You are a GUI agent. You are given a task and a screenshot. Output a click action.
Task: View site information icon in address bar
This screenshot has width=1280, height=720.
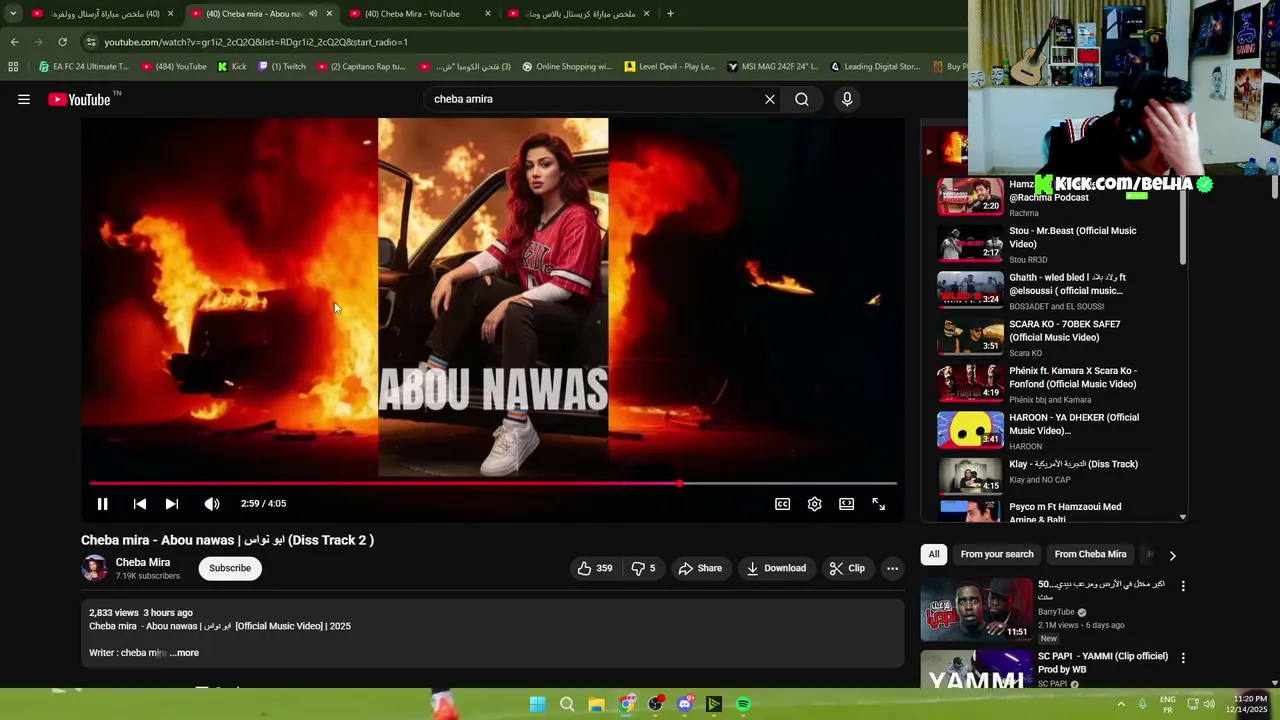[x=91, y=42]
